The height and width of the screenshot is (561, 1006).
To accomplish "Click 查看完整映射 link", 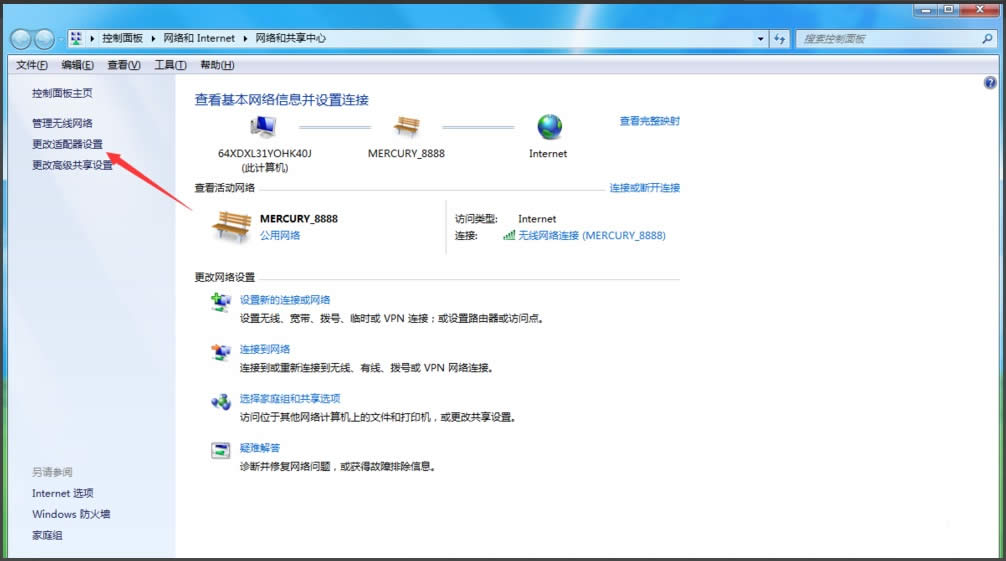I will click(x=649, y=121).
